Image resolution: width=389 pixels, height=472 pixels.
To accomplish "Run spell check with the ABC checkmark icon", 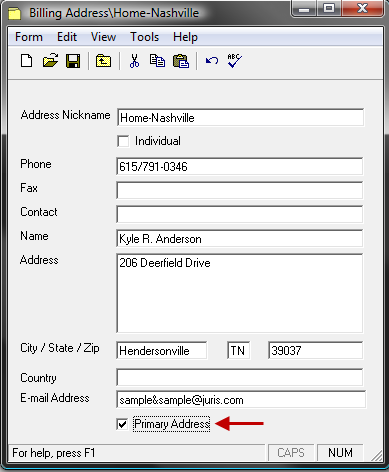I will point(235,61).
